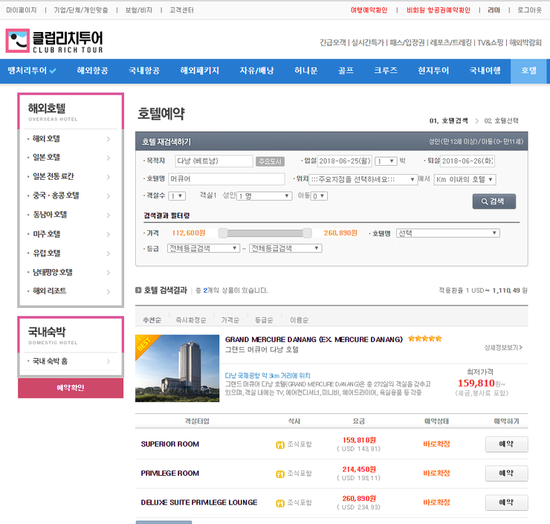Screen dimensions: 550x524
Task: Open 해외항공 in the blue navigation bar
Action: click(x=93, y=70)
